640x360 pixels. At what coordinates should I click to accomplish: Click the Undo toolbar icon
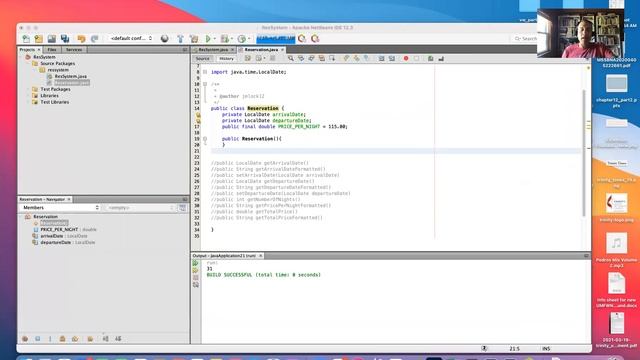pos(81,39)
